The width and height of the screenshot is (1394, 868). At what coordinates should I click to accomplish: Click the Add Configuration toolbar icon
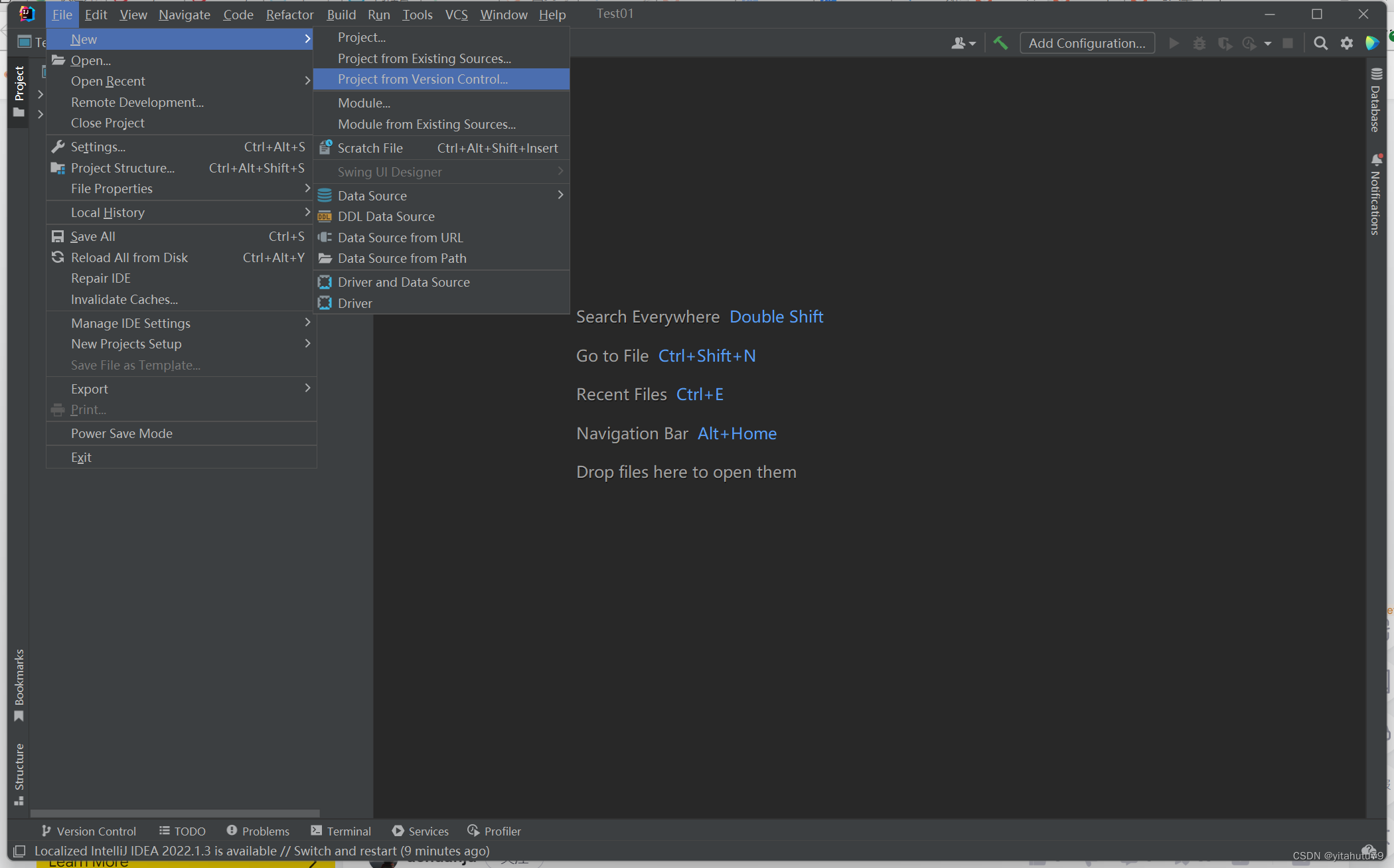coord(1088,42)
